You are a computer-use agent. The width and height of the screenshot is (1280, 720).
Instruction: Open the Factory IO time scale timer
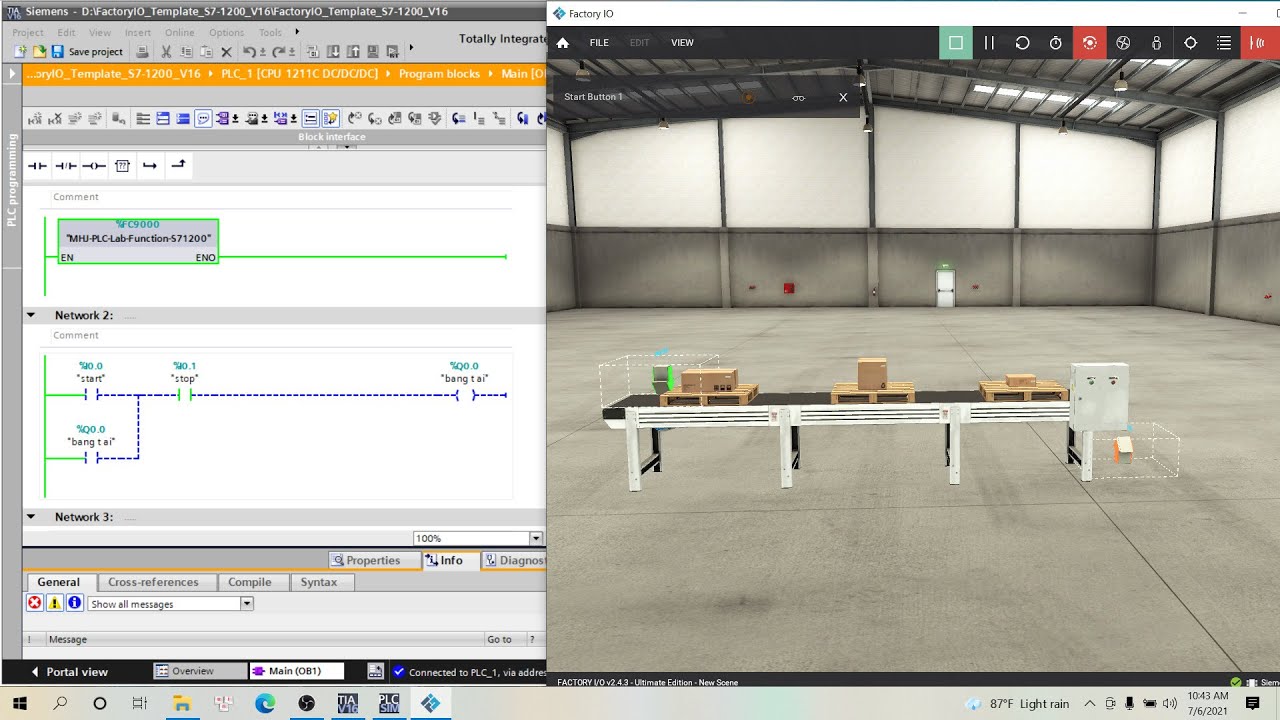tap(1056, 43)
